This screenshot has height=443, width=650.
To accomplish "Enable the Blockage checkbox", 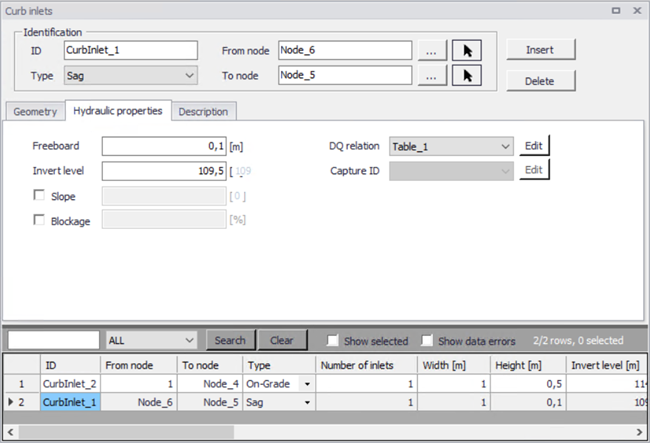I will pyautogui.click(x=39, y=220).
